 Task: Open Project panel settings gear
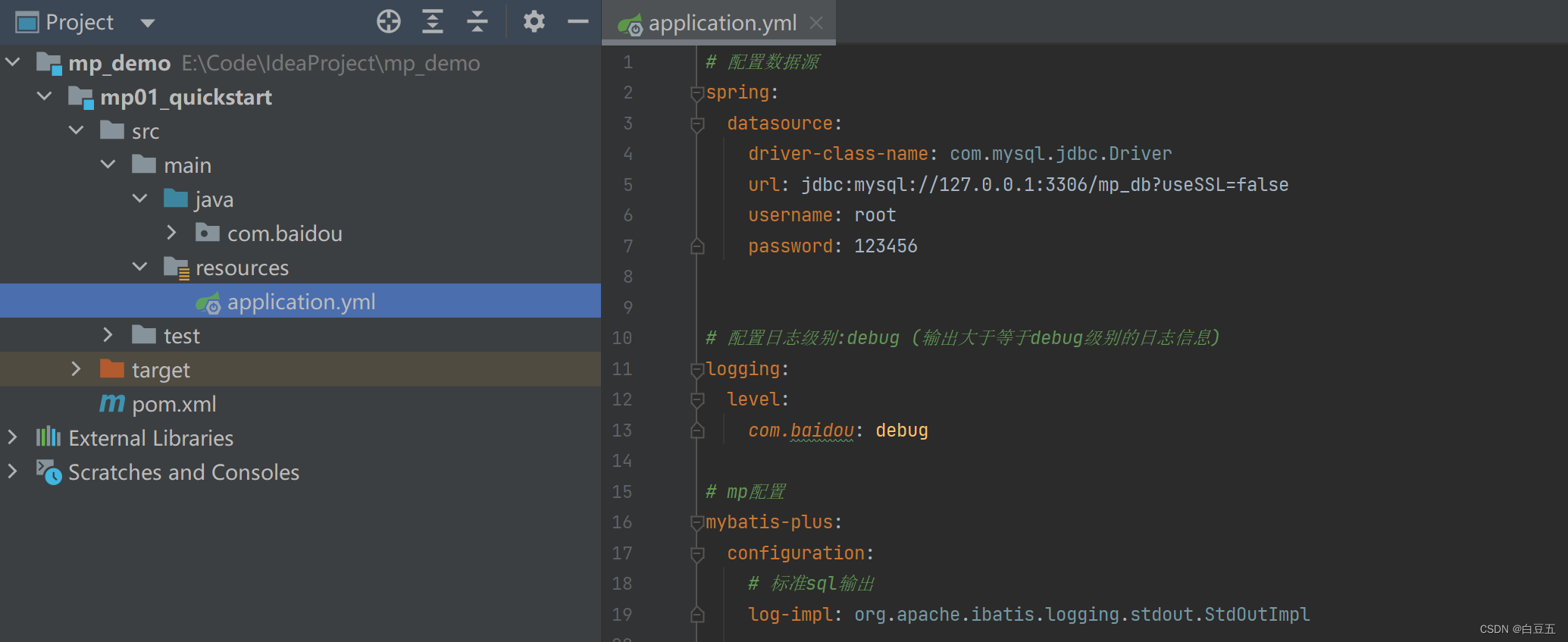tap(534, 21)
